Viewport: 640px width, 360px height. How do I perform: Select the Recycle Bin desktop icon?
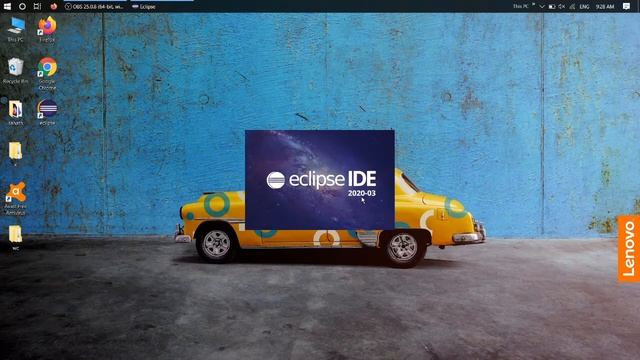(x=16, y=71)
